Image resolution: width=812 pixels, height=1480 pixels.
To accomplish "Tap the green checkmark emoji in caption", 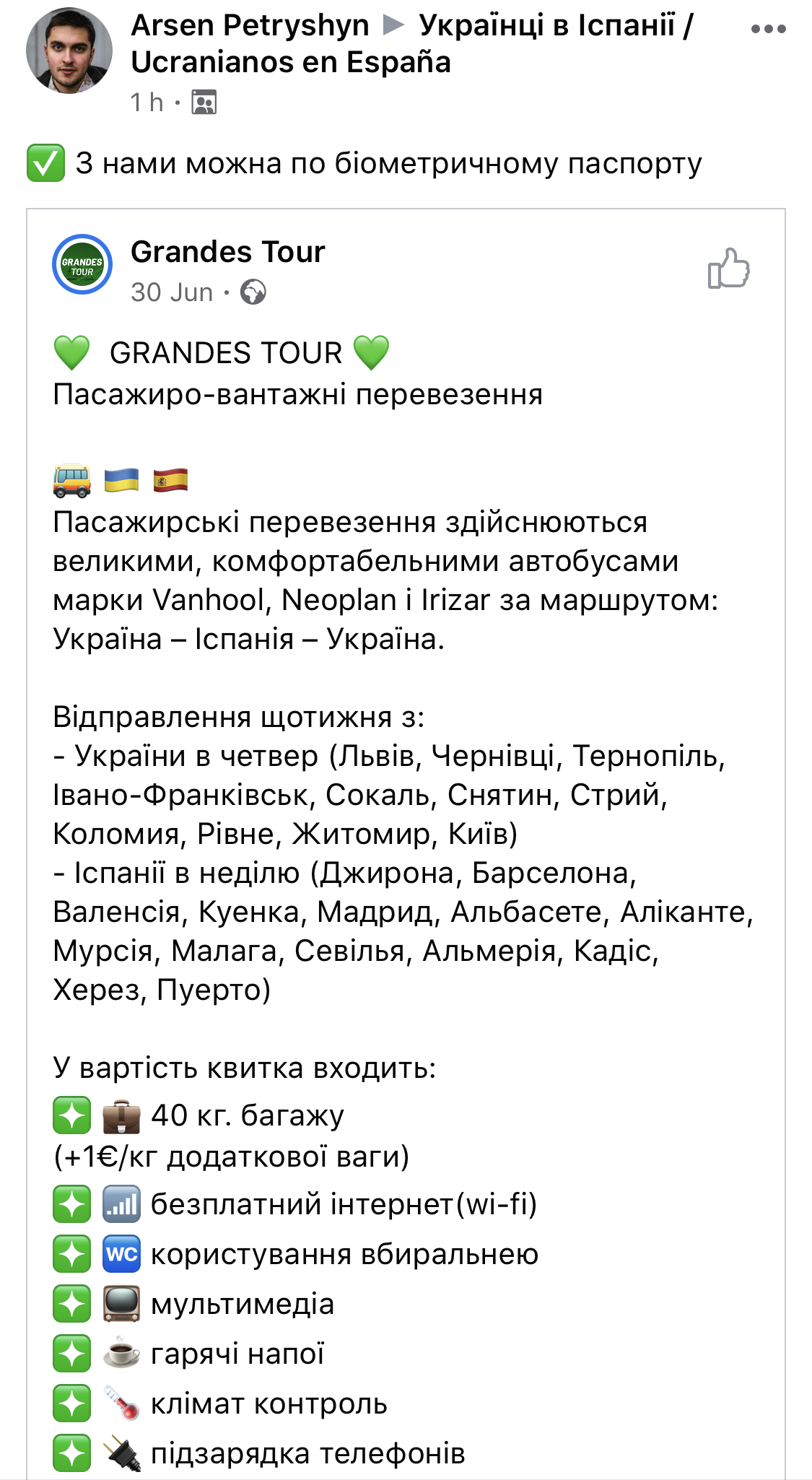I will click(45, 163).
